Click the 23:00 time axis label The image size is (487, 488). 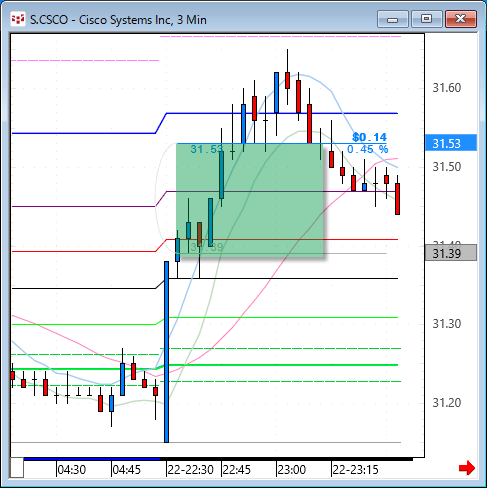[x=292, y=470]
